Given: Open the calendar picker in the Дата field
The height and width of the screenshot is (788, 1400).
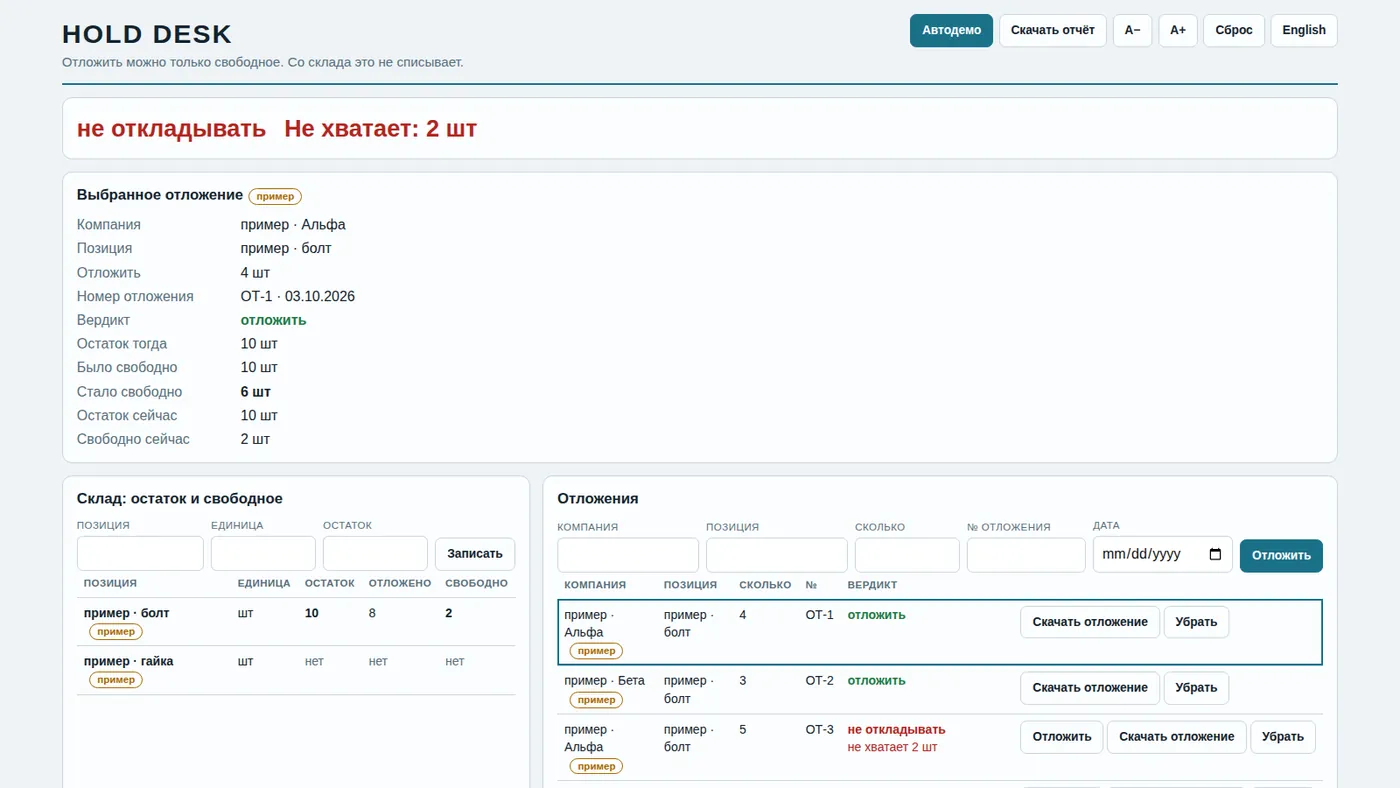Looking at the screenshot, I should 1215,555.
